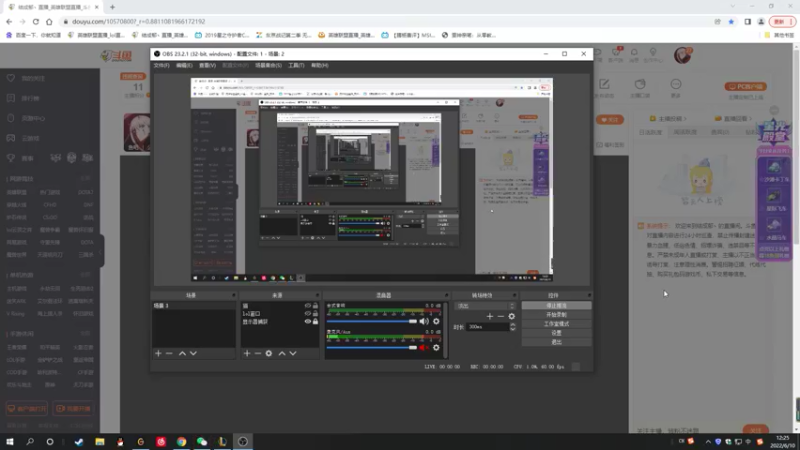Reload the Chrome page
800x450 pixels.
click(x=36, y=21)
